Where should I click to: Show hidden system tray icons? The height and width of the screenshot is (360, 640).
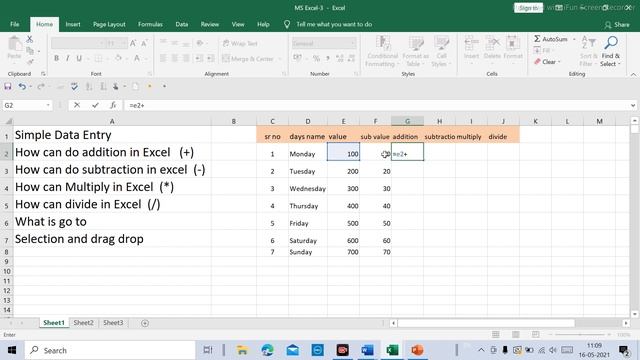tap(481, 350)
